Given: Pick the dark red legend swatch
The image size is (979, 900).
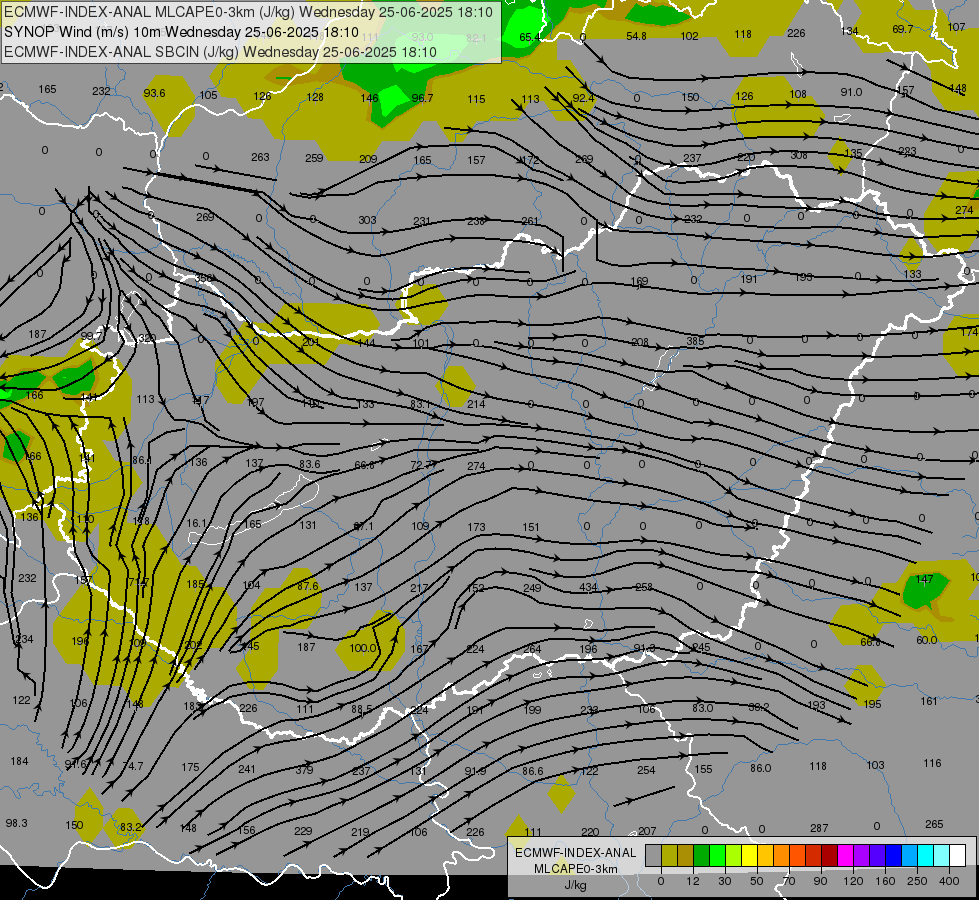Looking at the screenshot, I should pyautogui.click(x=829, y=855).
